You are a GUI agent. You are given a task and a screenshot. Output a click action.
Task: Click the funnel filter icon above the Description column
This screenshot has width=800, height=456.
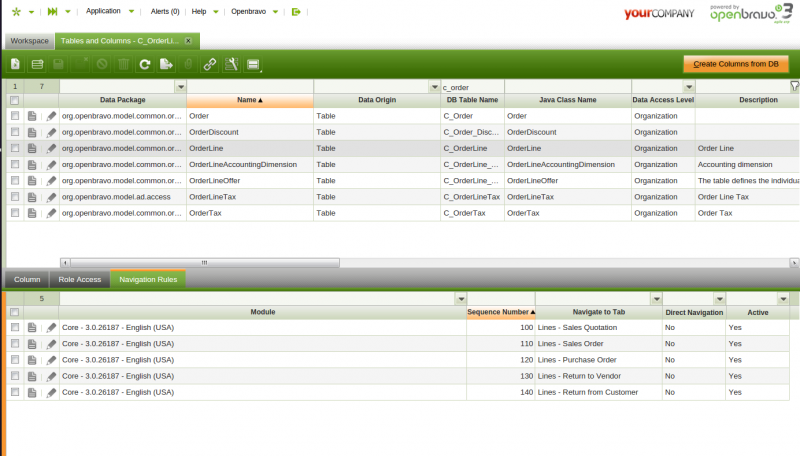(x=794, y=87)
